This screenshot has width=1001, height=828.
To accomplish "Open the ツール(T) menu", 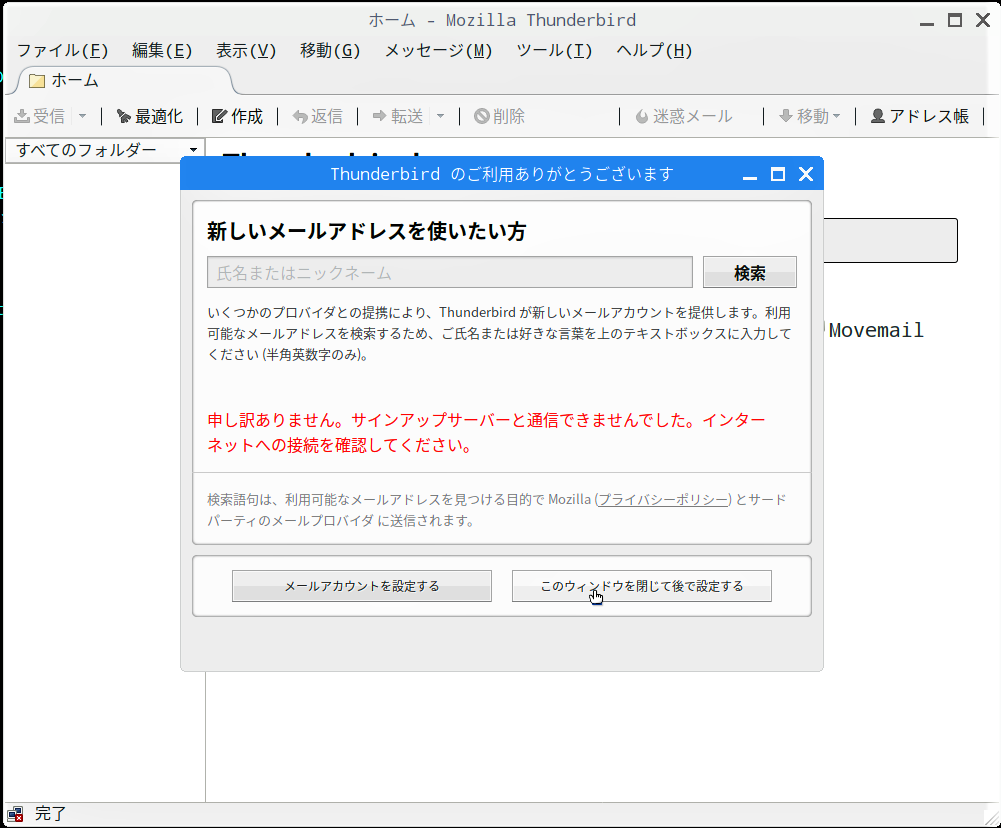I will coord(554,50).
